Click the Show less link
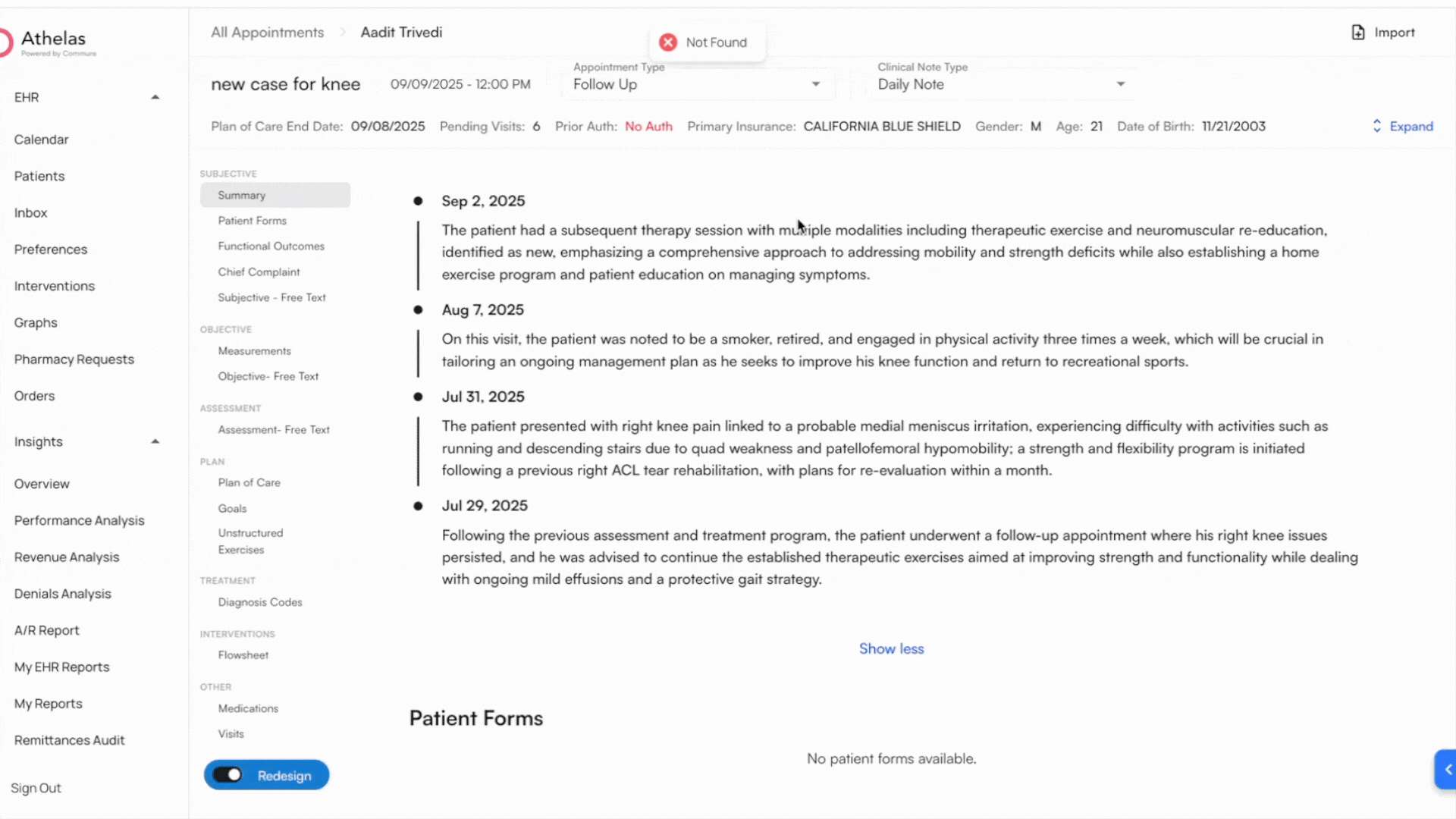Image resolution: width=1456 pixels, height=819 pixels. pyautogui.click(x=891, y=649)
